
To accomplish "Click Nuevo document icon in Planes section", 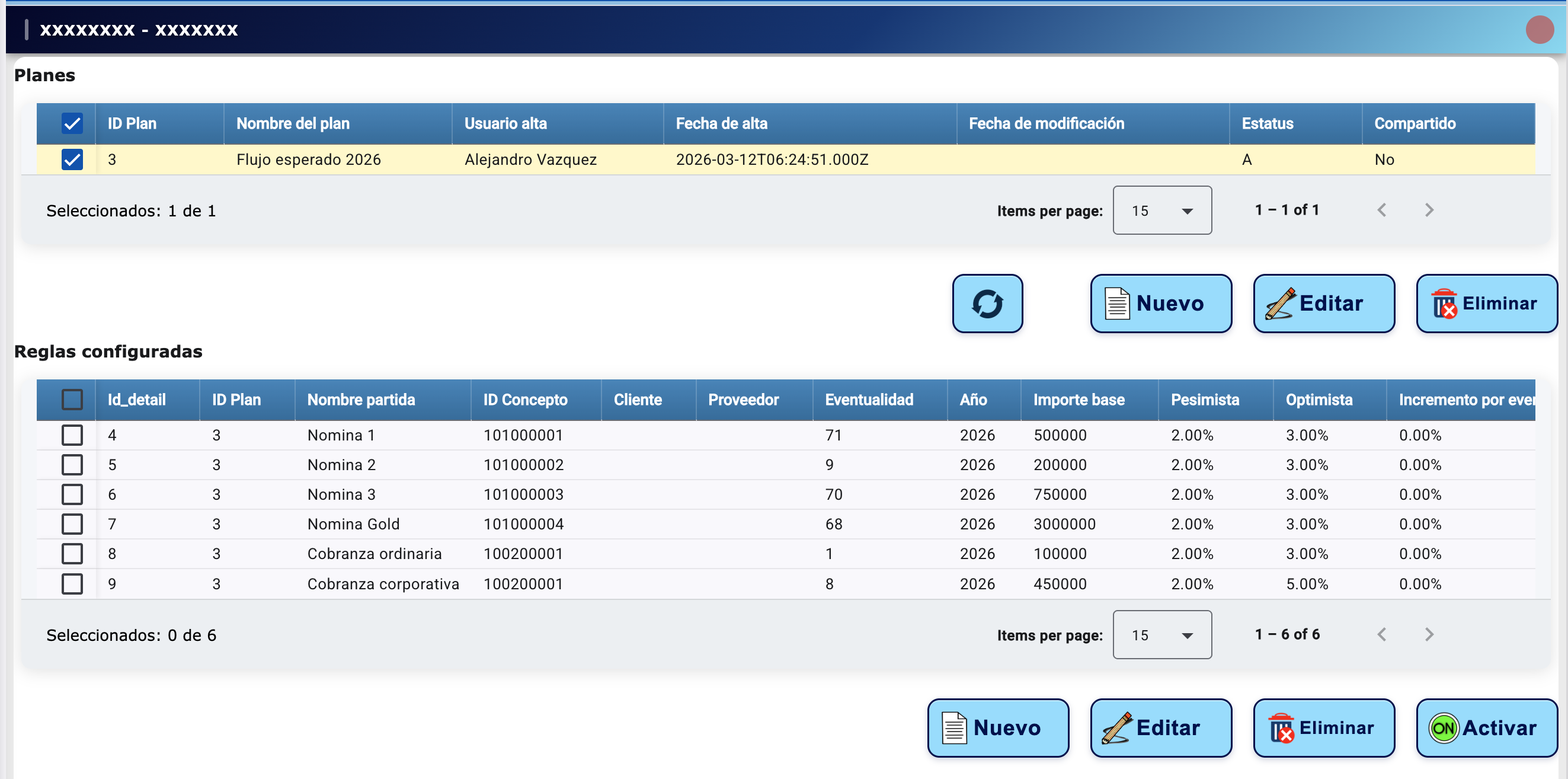I will (1116, 304).
